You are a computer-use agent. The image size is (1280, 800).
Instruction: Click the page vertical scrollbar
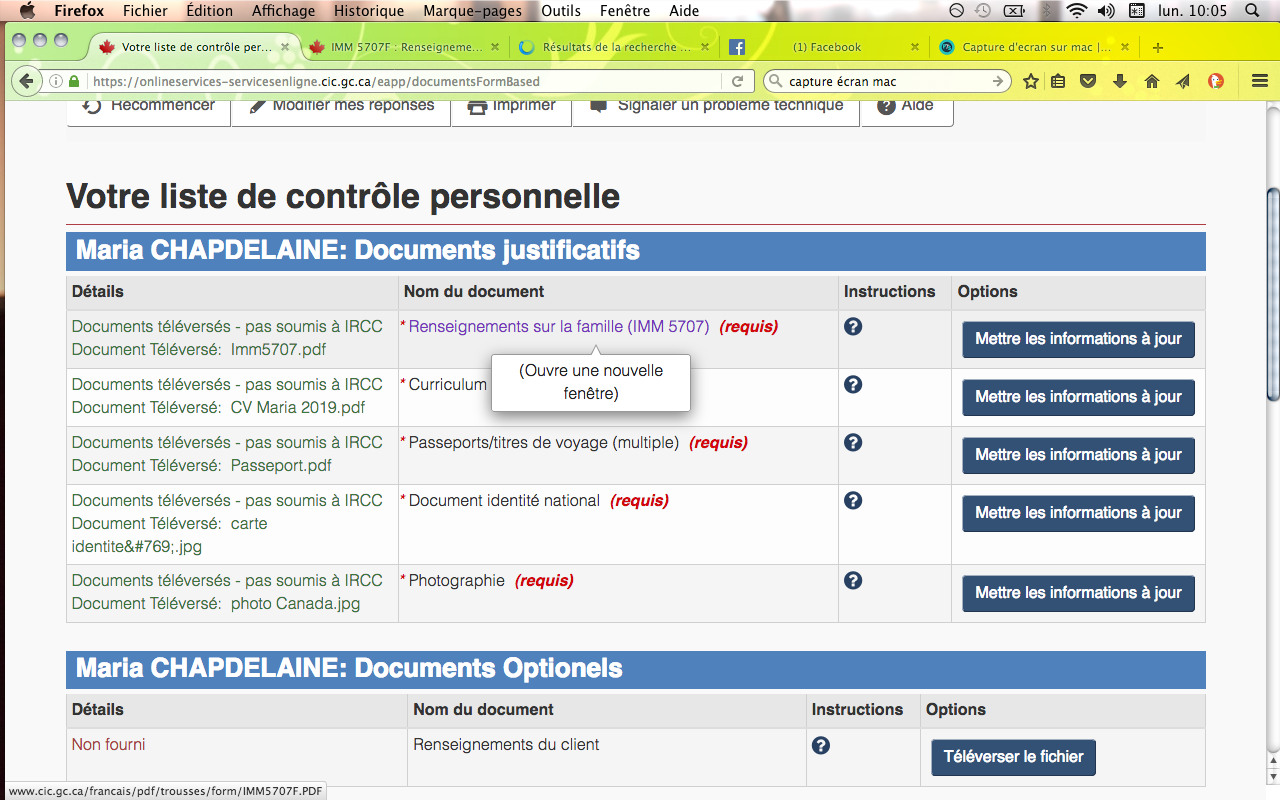(x=1272, y=300)
